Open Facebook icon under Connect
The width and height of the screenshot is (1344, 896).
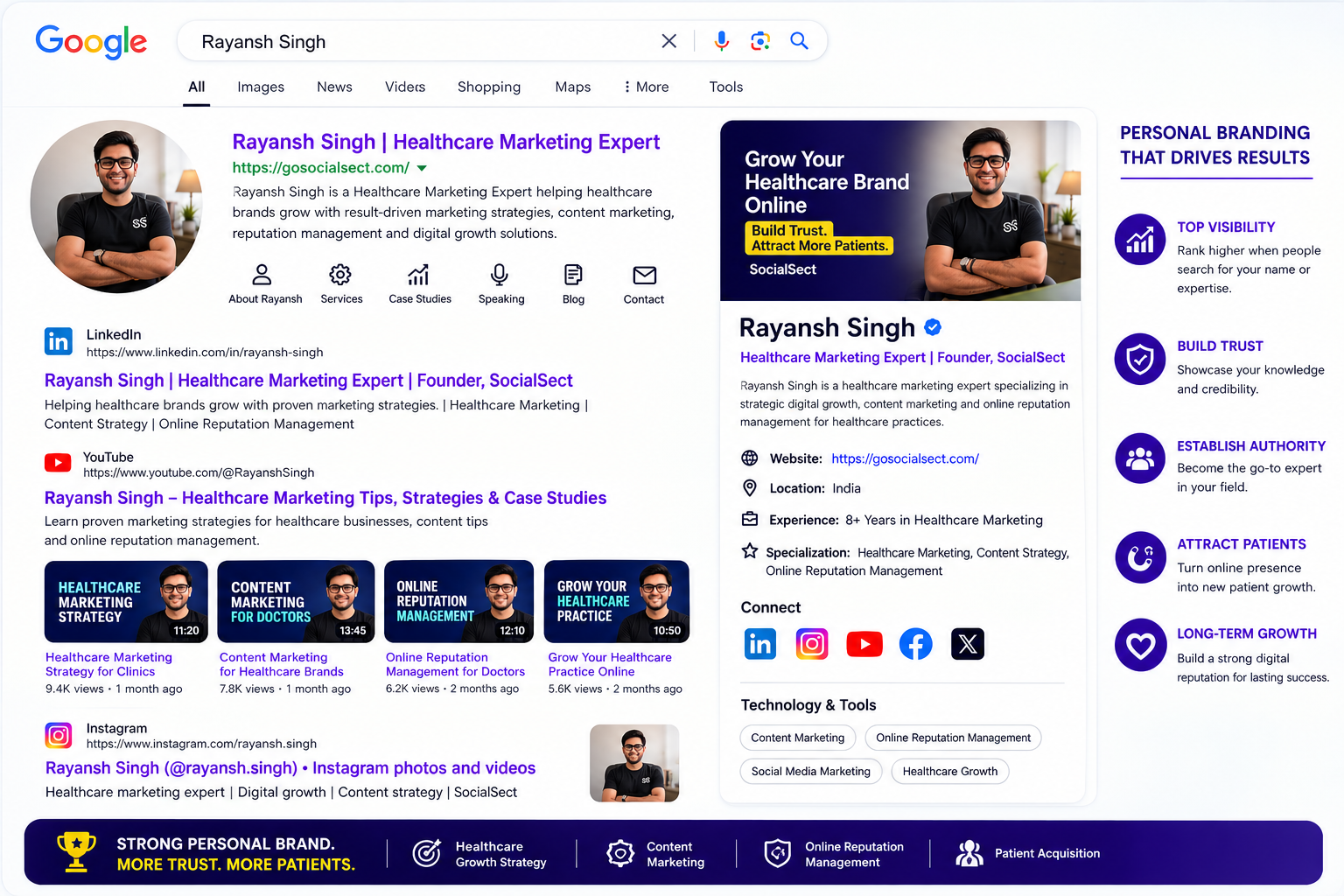(916, 644)
